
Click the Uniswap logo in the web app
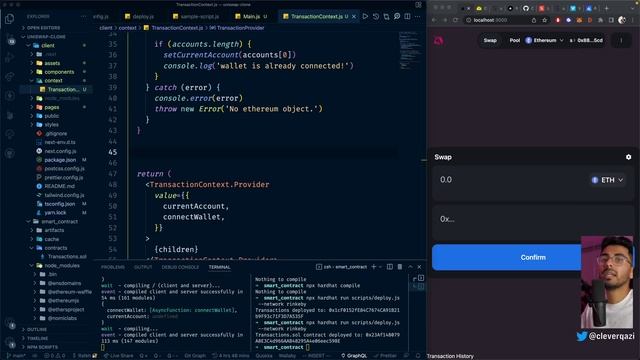[439, 40]
